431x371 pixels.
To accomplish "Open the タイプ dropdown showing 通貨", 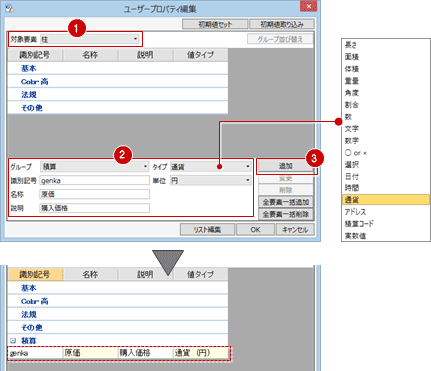I will pos(211,166).
